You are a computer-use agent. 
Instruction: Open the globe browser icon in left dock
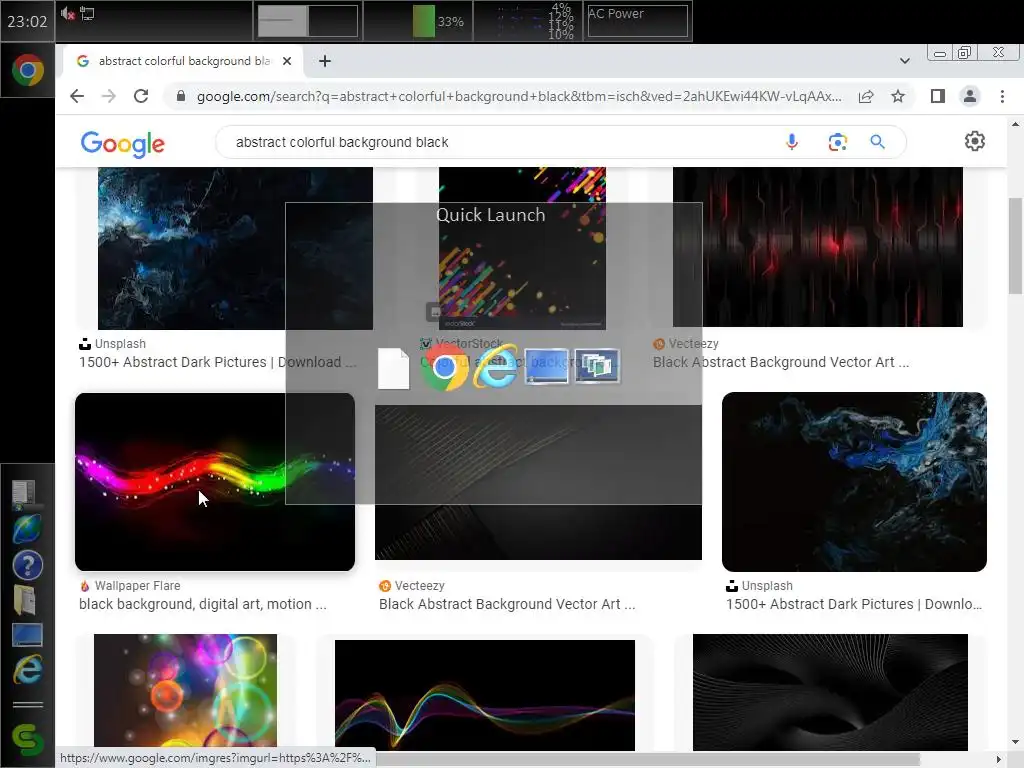coord(27,529)
